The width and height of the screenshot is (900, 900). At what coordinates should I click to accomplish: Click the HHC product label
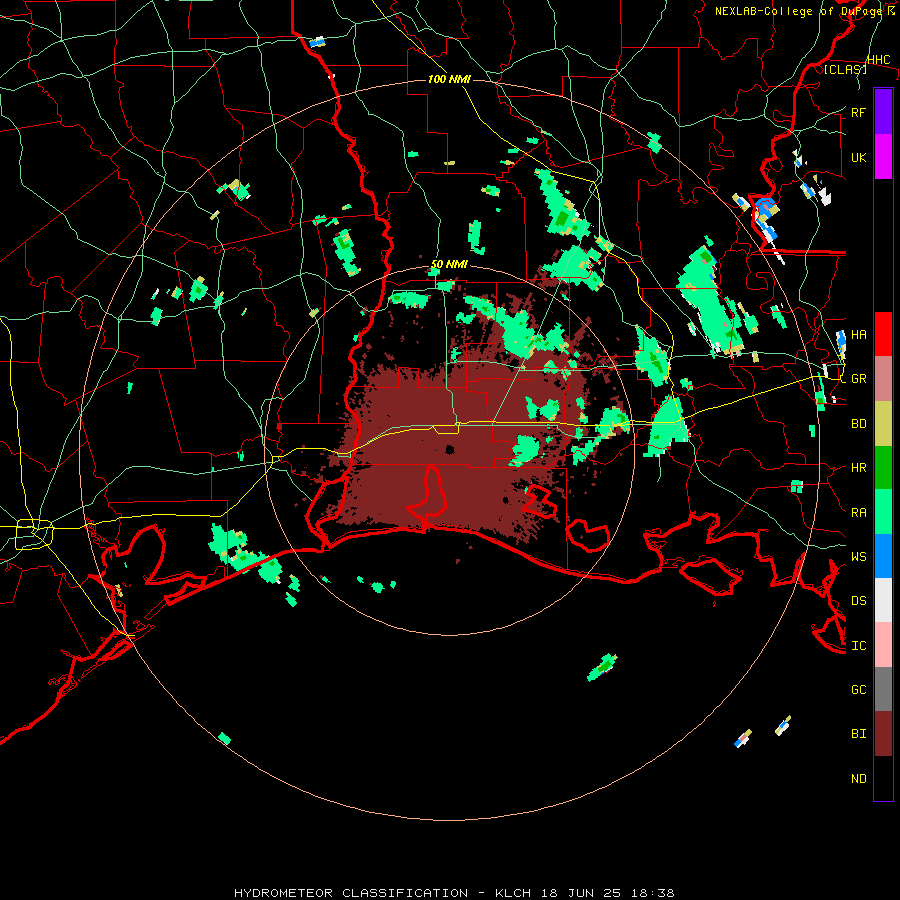tap(878, 60)
